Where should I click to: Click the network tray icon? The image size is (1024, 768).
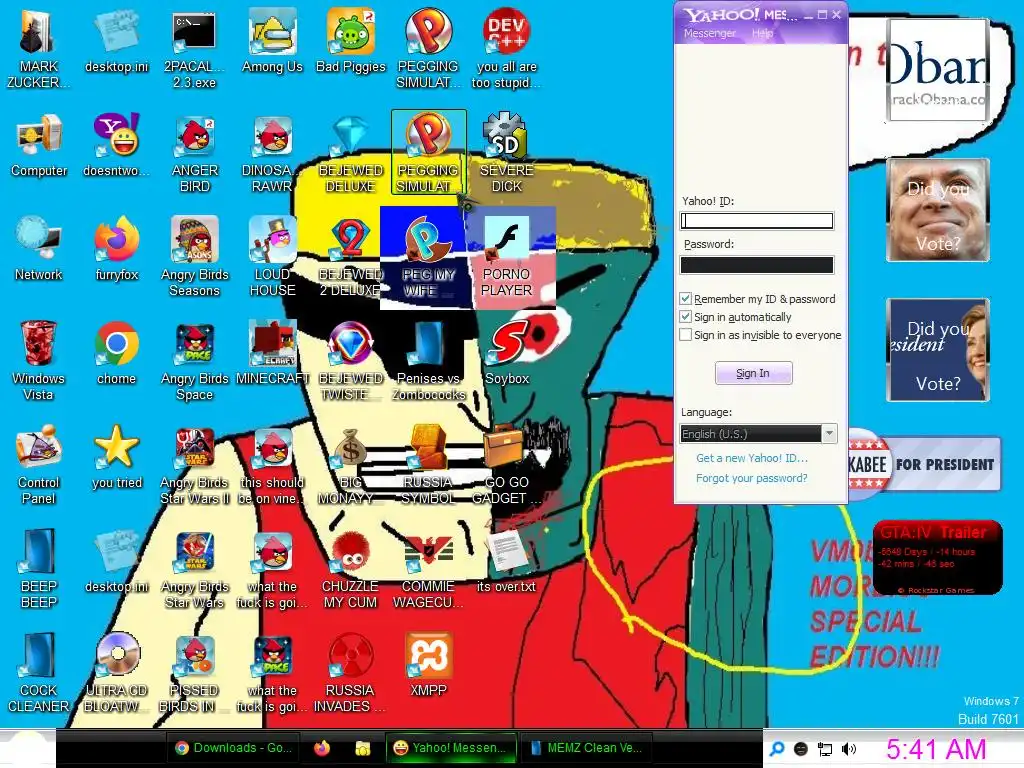pos(825,749)
